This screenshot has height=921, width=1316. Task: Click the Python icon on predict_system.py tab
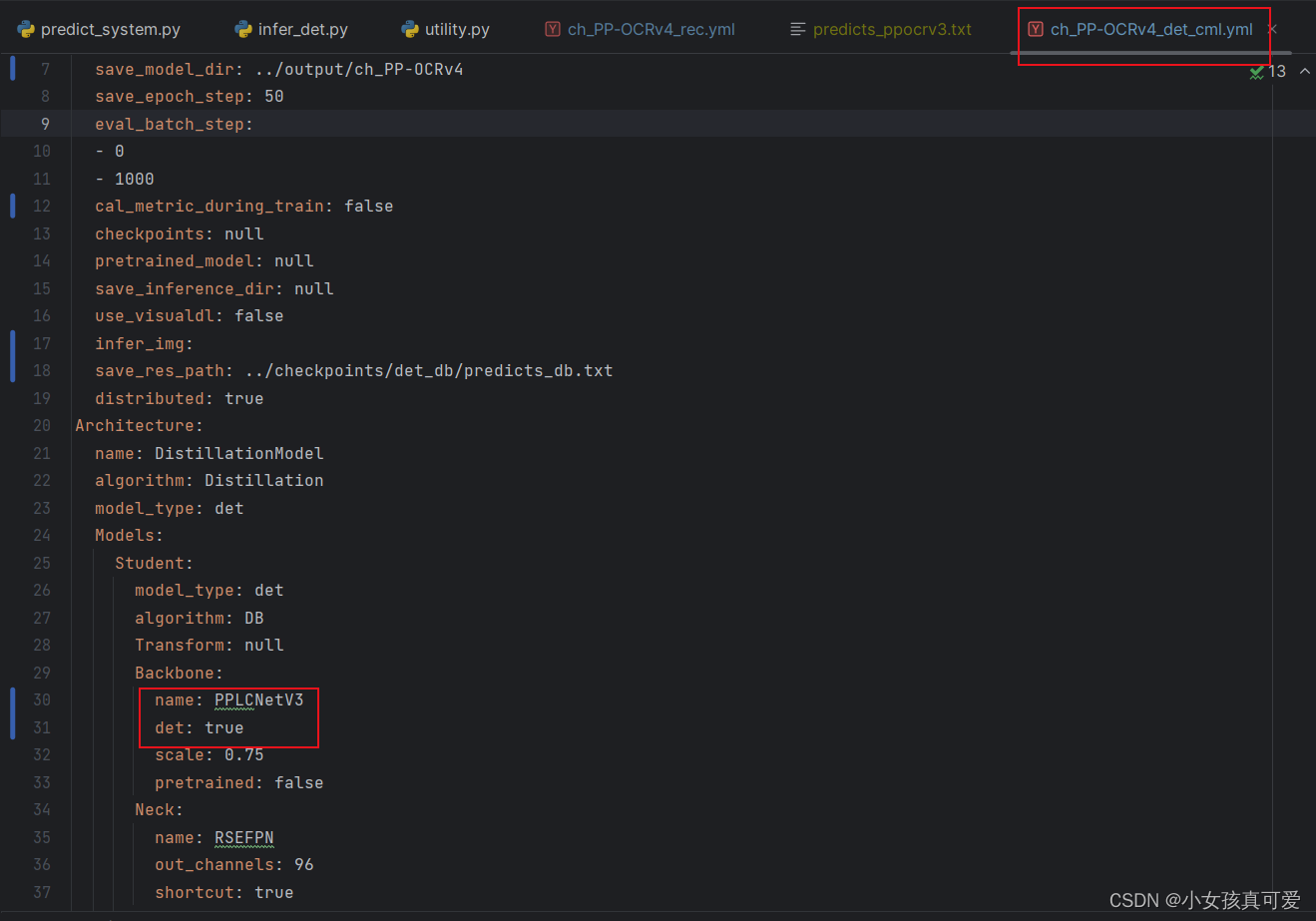[x=26, y=29]
